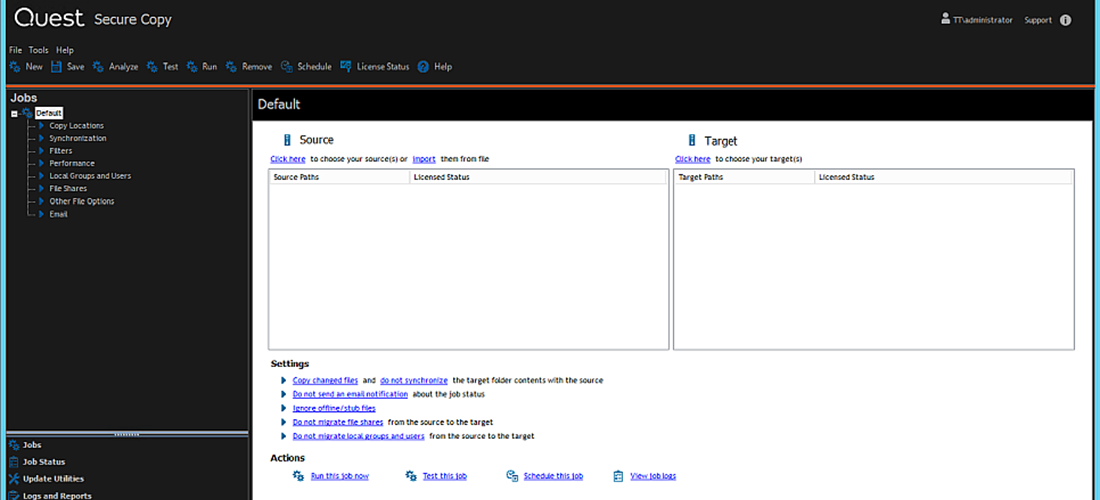This screenshot has height=500, width=1100.
Task: Click the Target 'Click here' link
Action: (x=692, y=159)
